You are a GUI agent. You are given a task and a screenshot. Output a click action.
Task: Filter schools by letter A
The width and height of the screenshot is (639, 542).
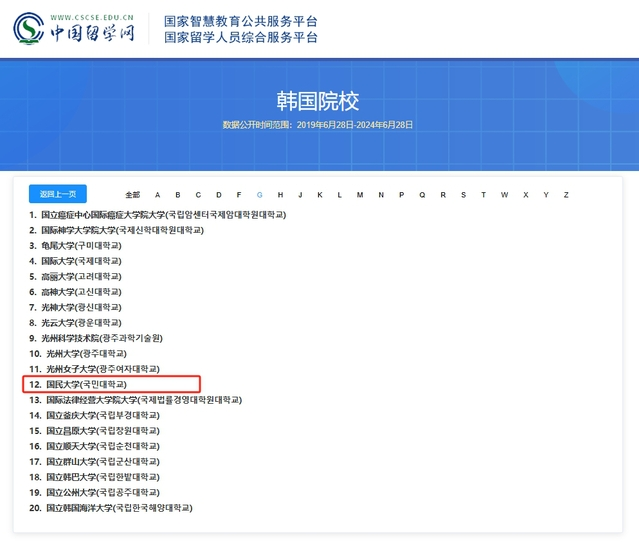click(x=155, y=195)
